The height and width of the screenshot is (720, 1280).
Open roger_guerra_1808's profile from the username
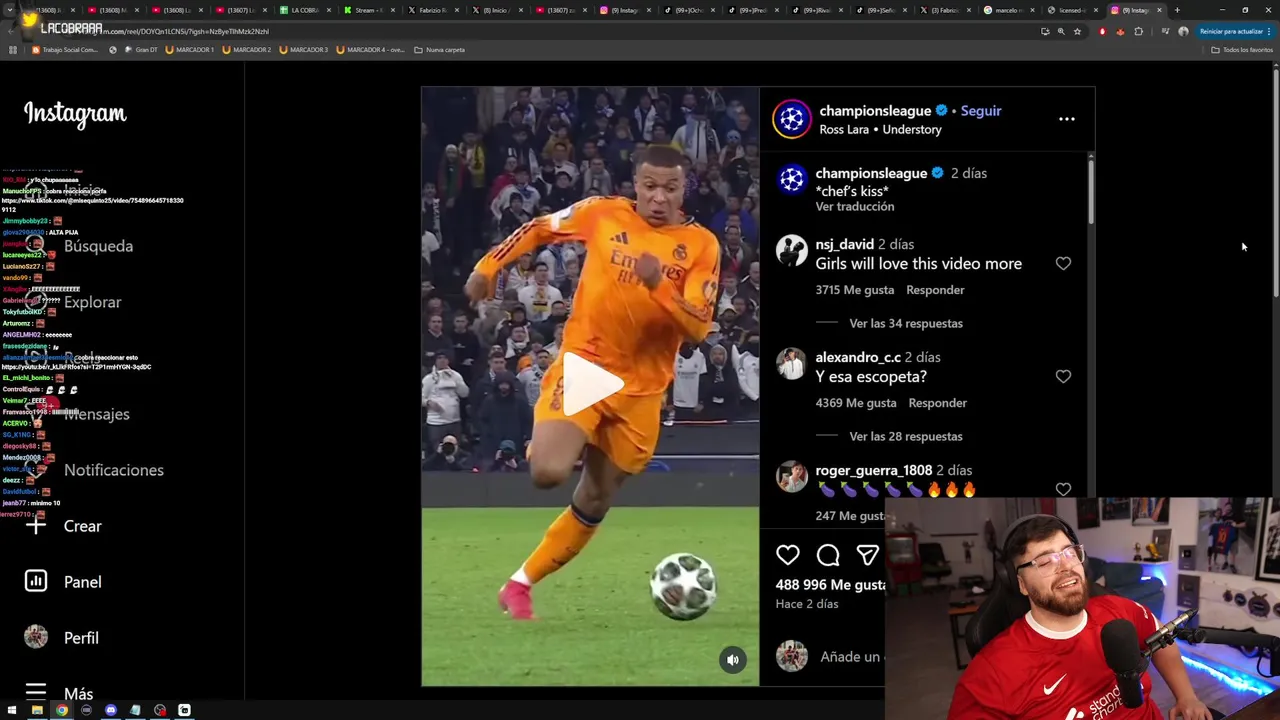pos(874,470)
